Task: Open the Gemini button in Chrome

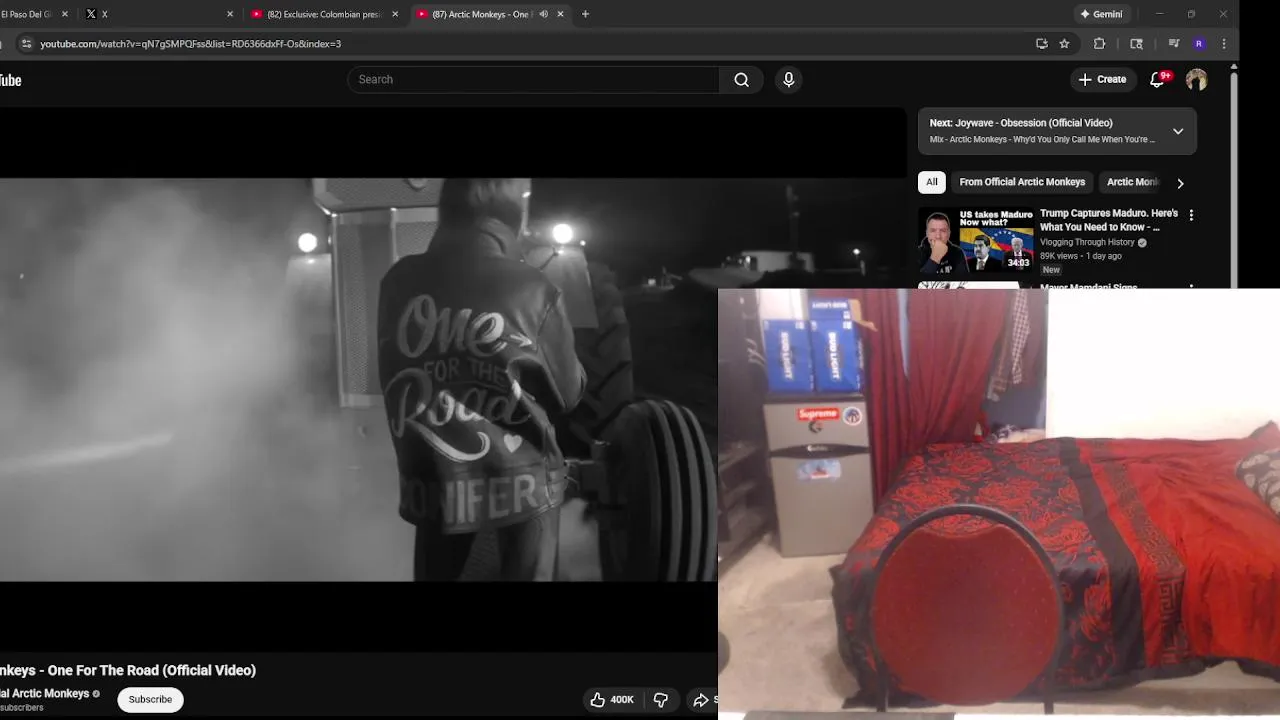Action: 1101,14
